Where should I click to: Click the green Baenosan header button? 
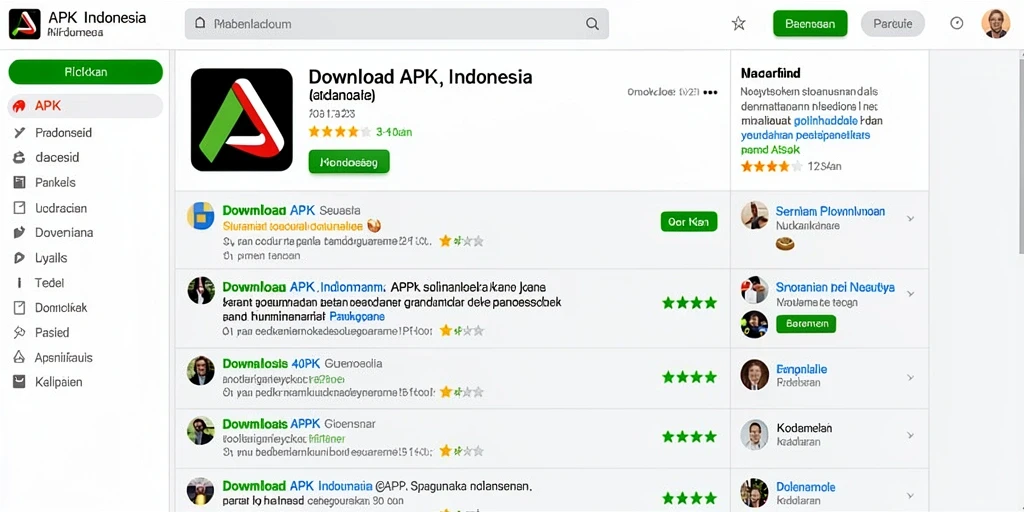pos(810,24)
